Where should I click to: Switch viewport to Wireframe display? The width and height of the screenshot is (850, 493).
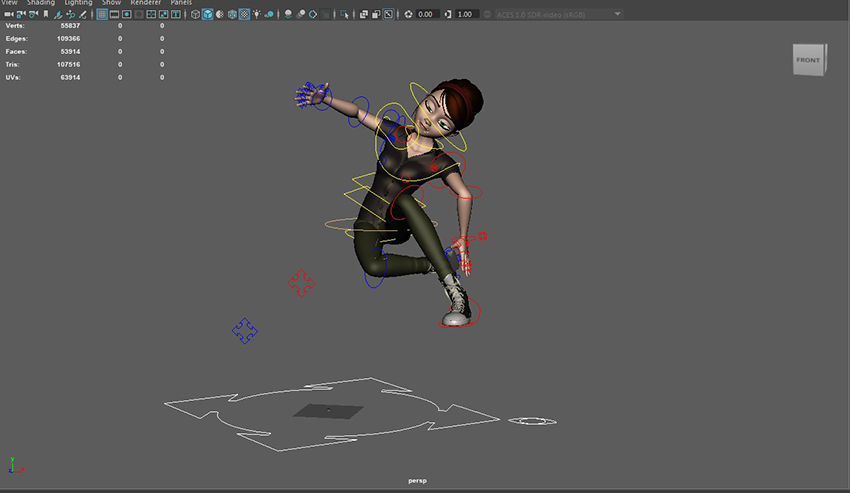[195, 15]
